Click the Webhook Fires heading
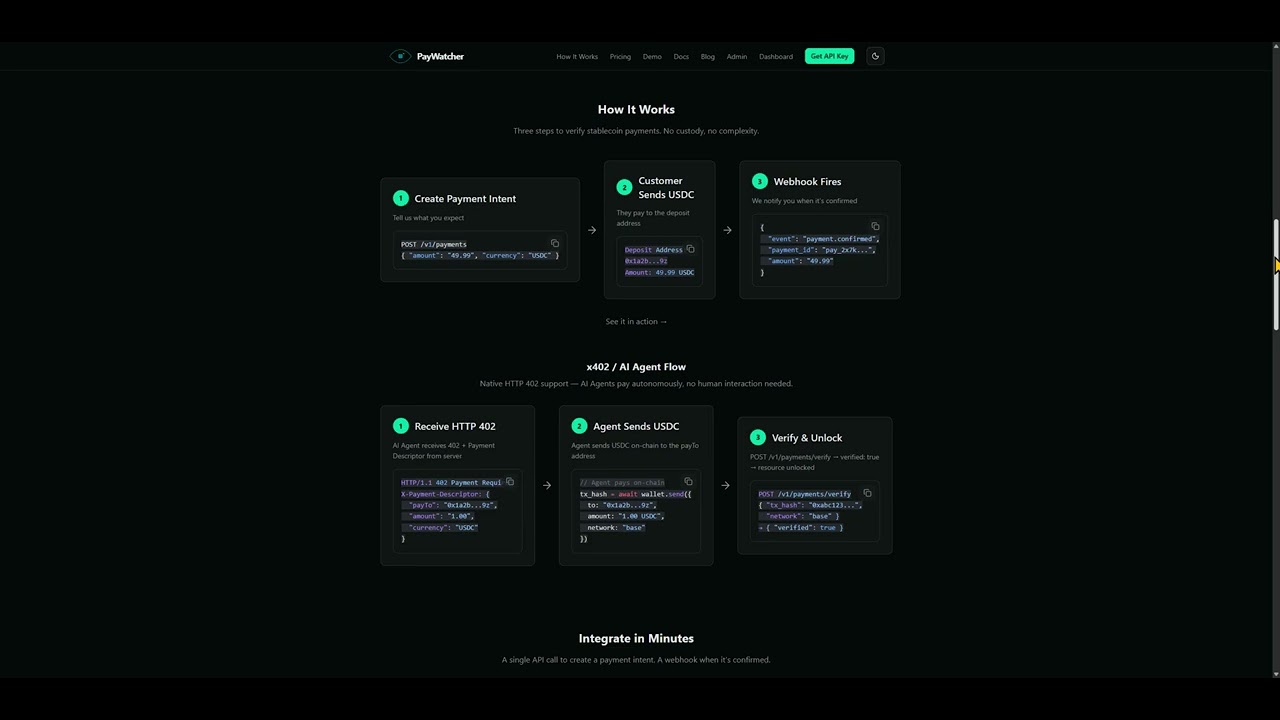This screenshot has height=720, width=1280. click(x=807, y=181)
